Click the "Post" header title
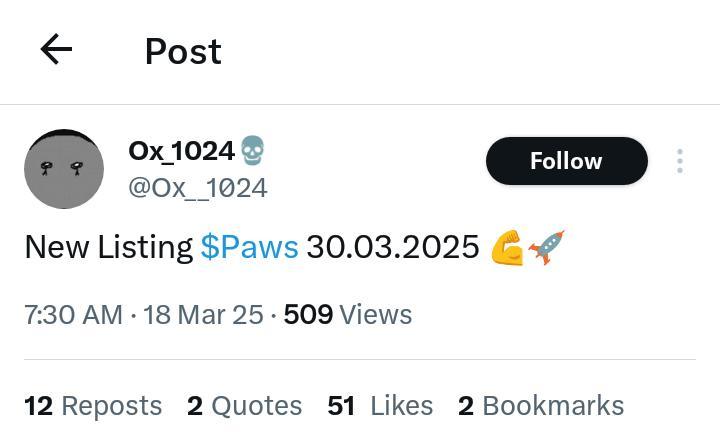Screen dimensions: 720x432 (183, 51)
